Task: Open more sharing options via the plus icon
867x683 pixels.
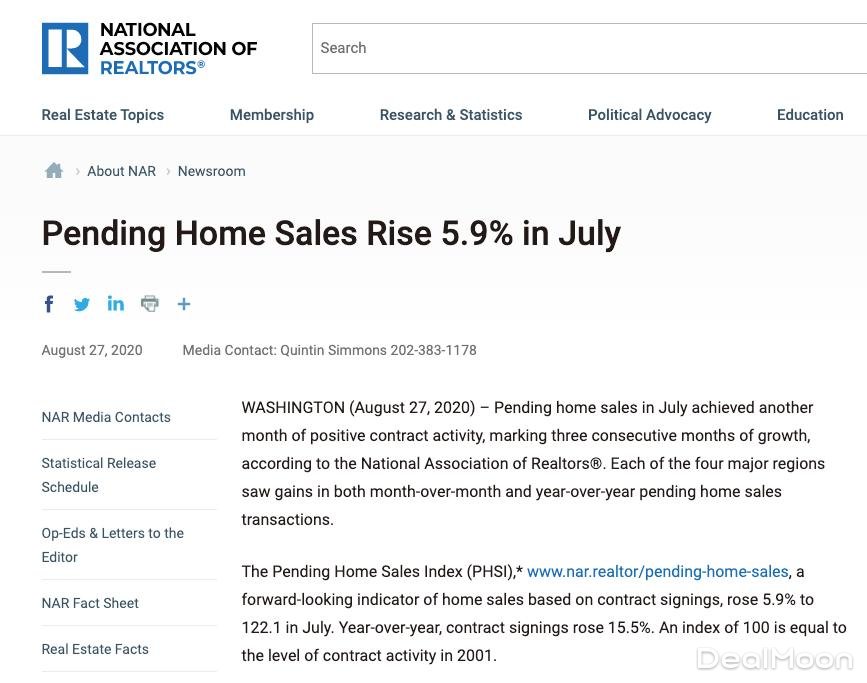Action: pos(184,304)
